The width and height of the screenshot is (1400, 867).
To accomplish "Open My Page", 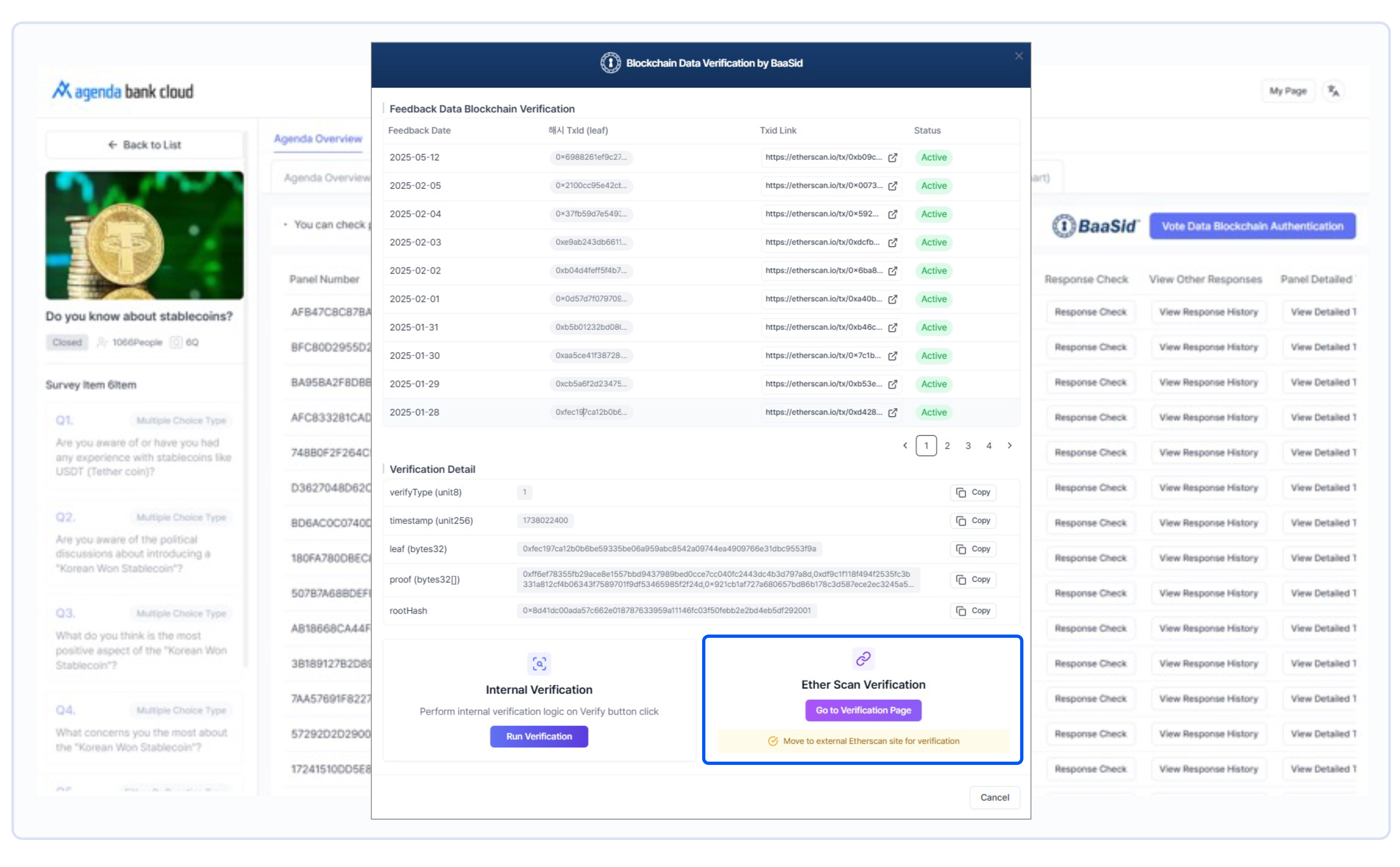I will tap(1287, 91).
